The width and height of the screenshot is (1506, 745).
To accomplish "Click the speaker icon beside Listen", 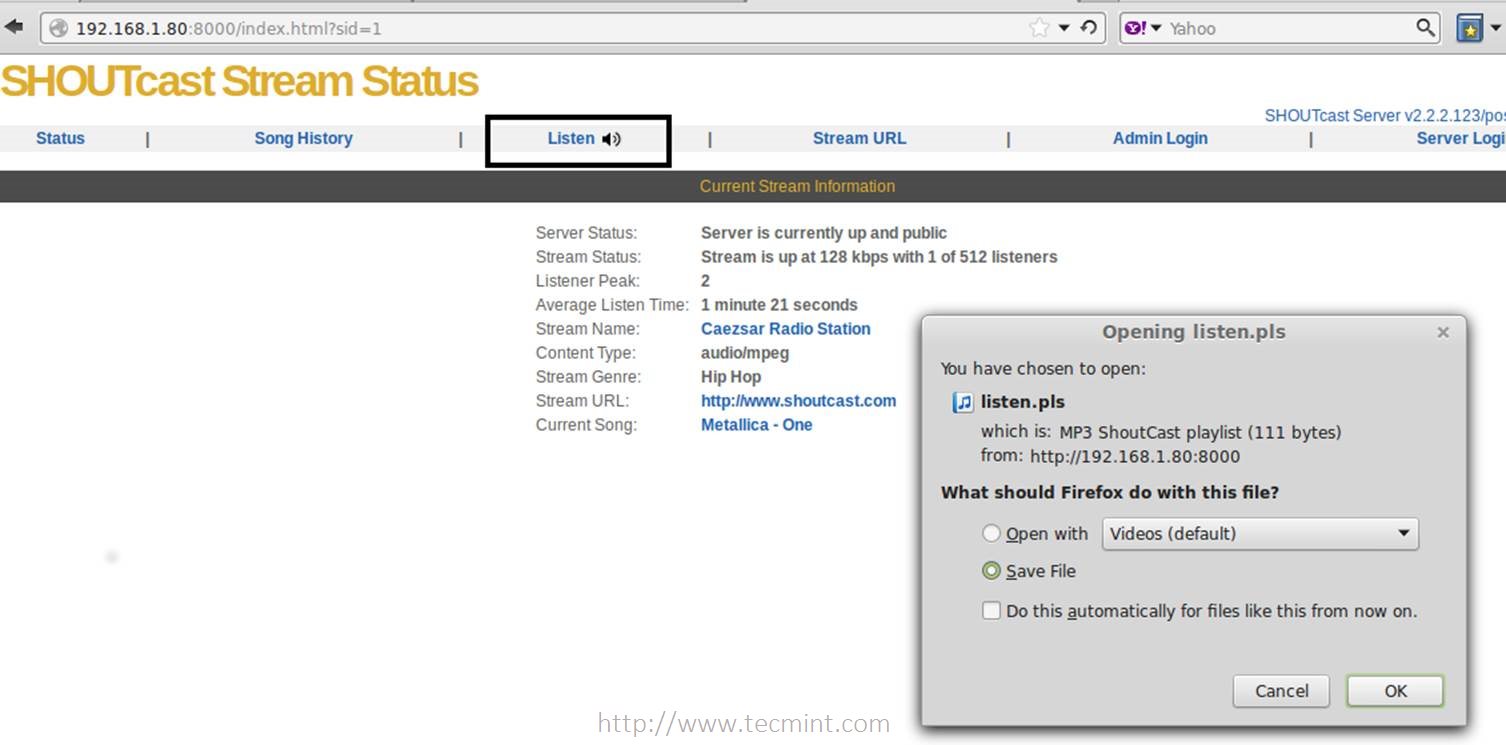I will tap(611, 139).
